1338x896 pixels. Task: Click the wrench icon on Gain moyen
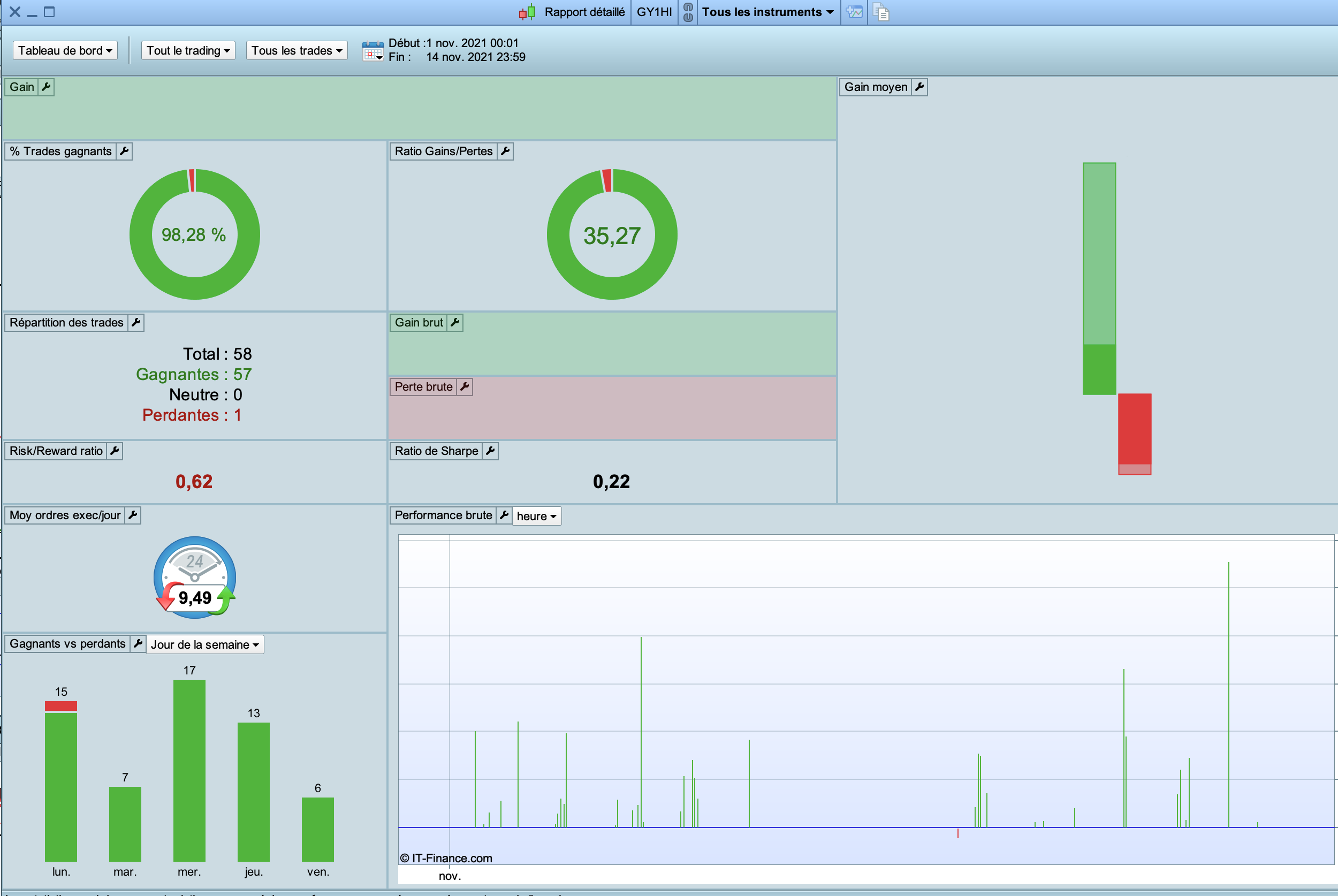pyautogui.click(x=919, y=87)
